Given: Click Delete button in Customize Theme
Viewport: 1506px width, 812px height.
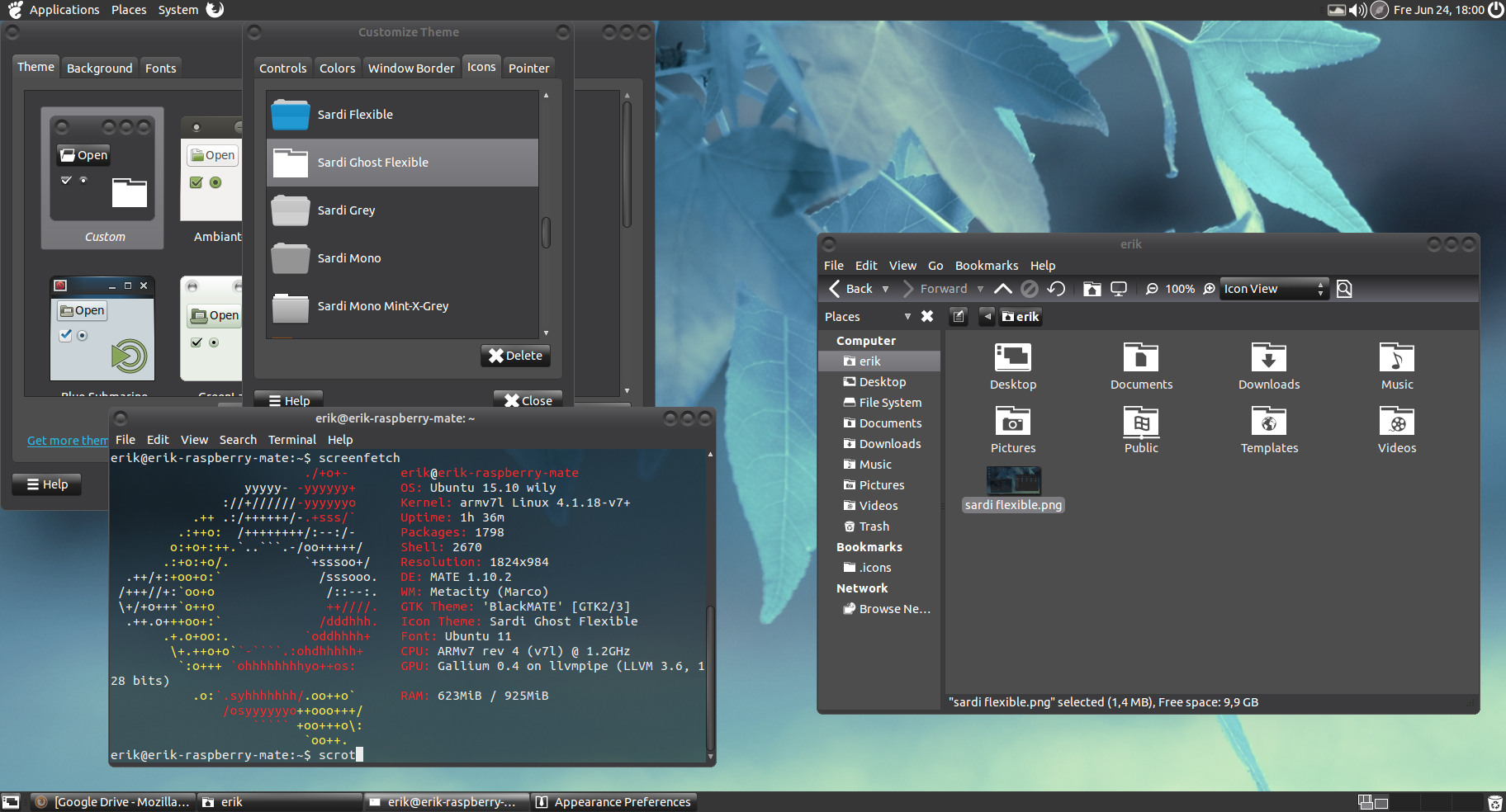Looking at the screenshot, I should tap(515, 356).
